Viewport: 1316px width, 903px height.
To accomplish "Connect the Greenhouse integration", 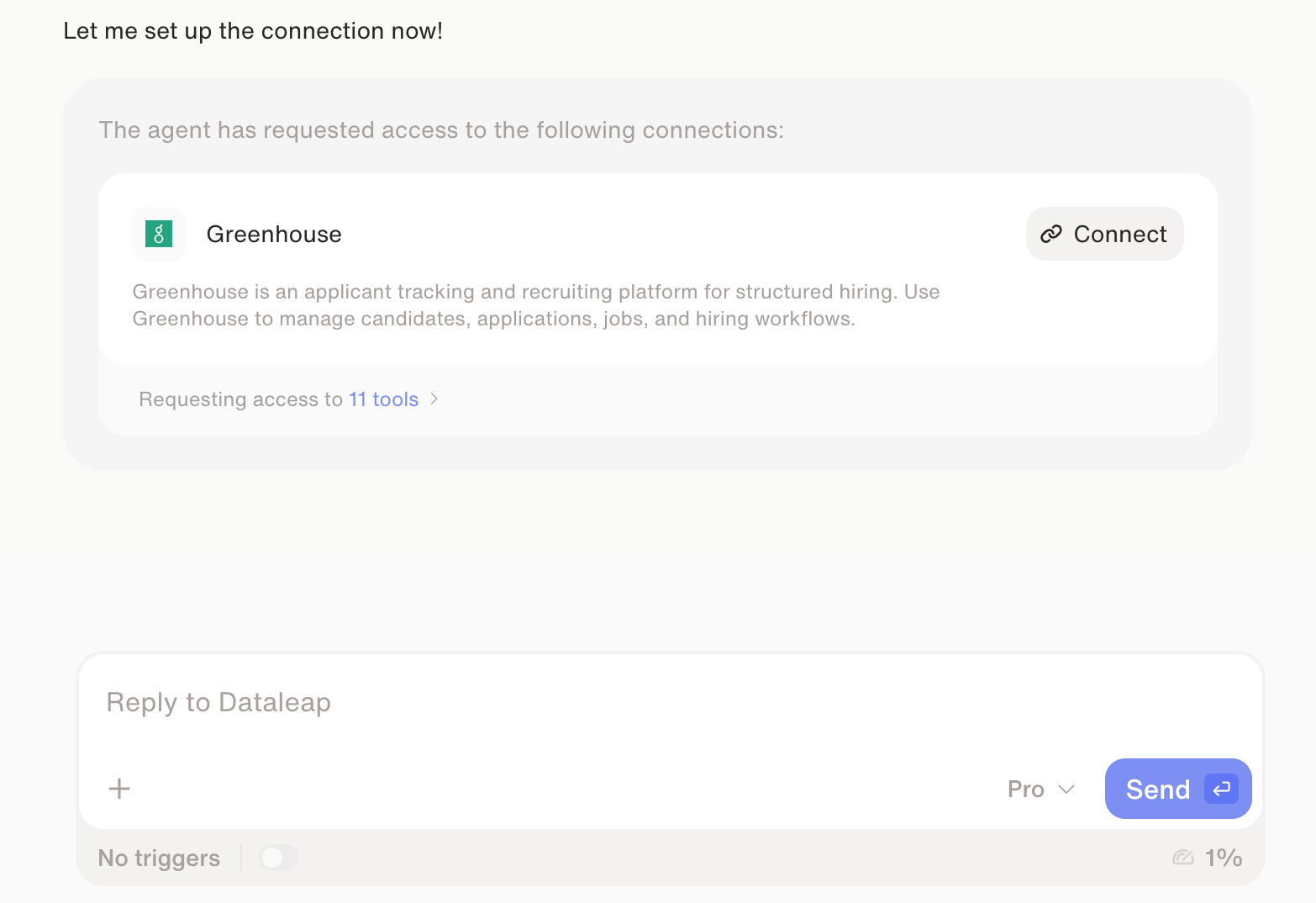I will coord(1104,234).
